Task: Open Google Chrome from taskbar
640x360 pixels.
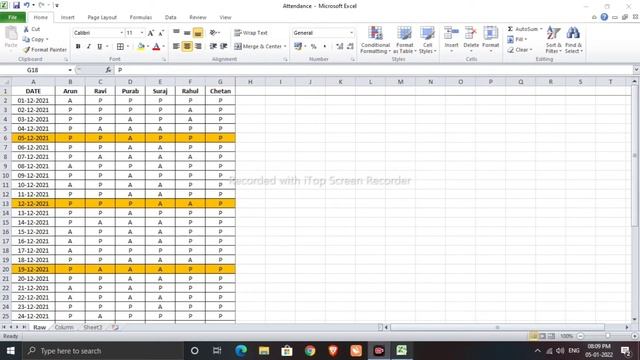Action: 310,351
